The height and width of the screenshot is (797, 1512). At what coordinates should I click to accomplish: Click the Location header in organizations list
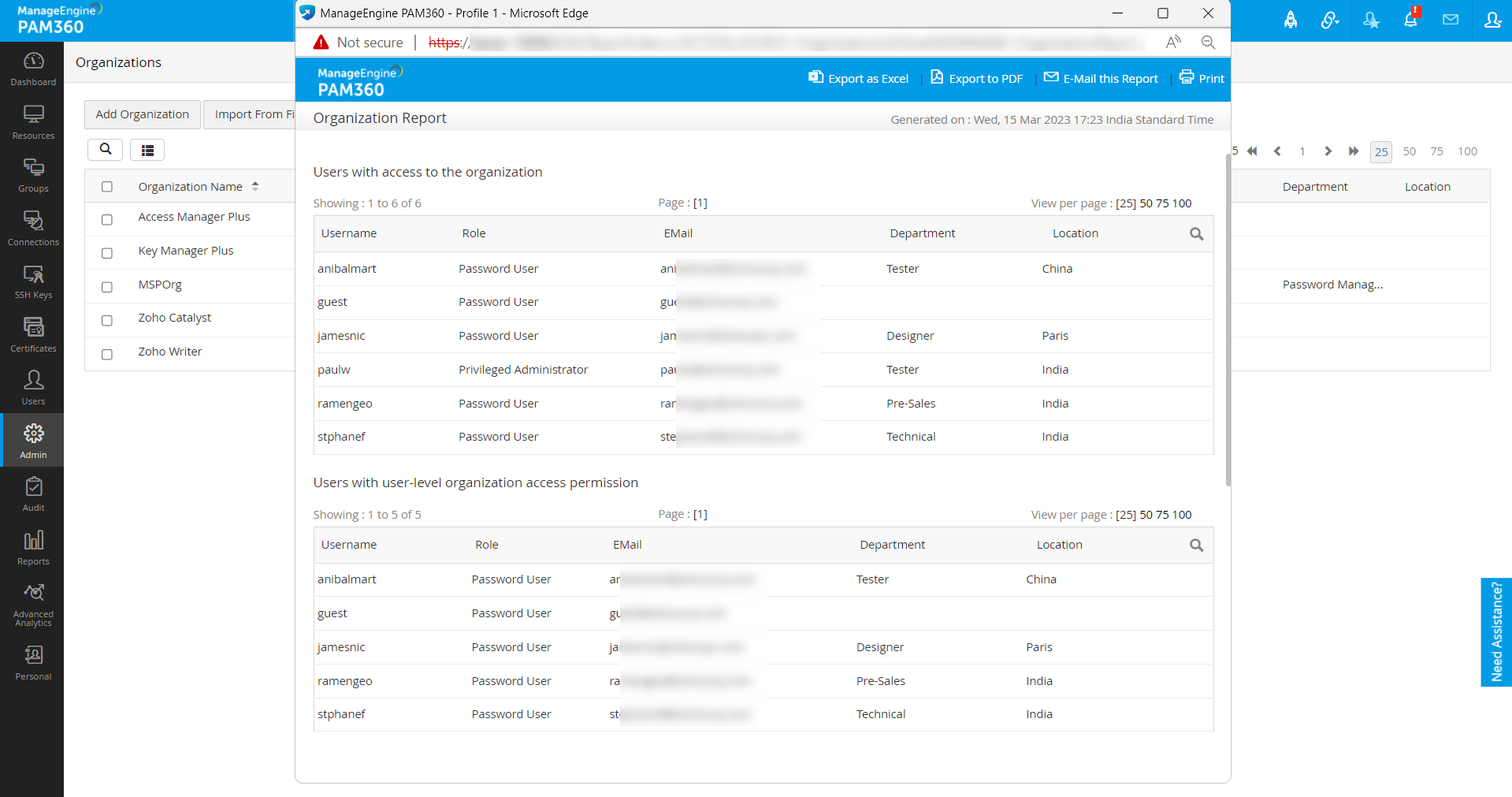pos(1428,187)
